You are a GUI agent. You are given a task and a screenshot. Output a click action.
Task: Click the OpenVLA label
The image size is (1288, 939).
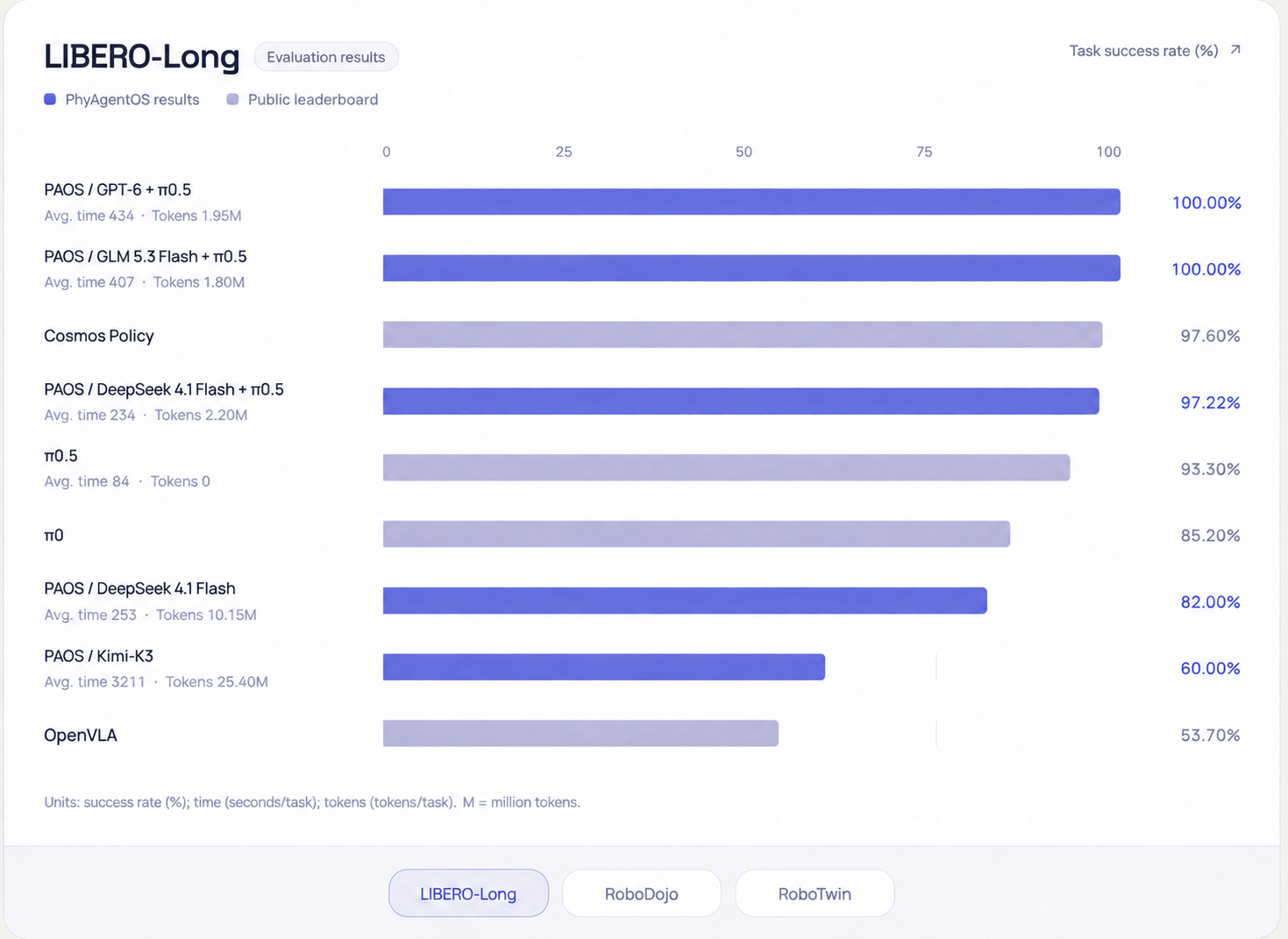[81, 736]
